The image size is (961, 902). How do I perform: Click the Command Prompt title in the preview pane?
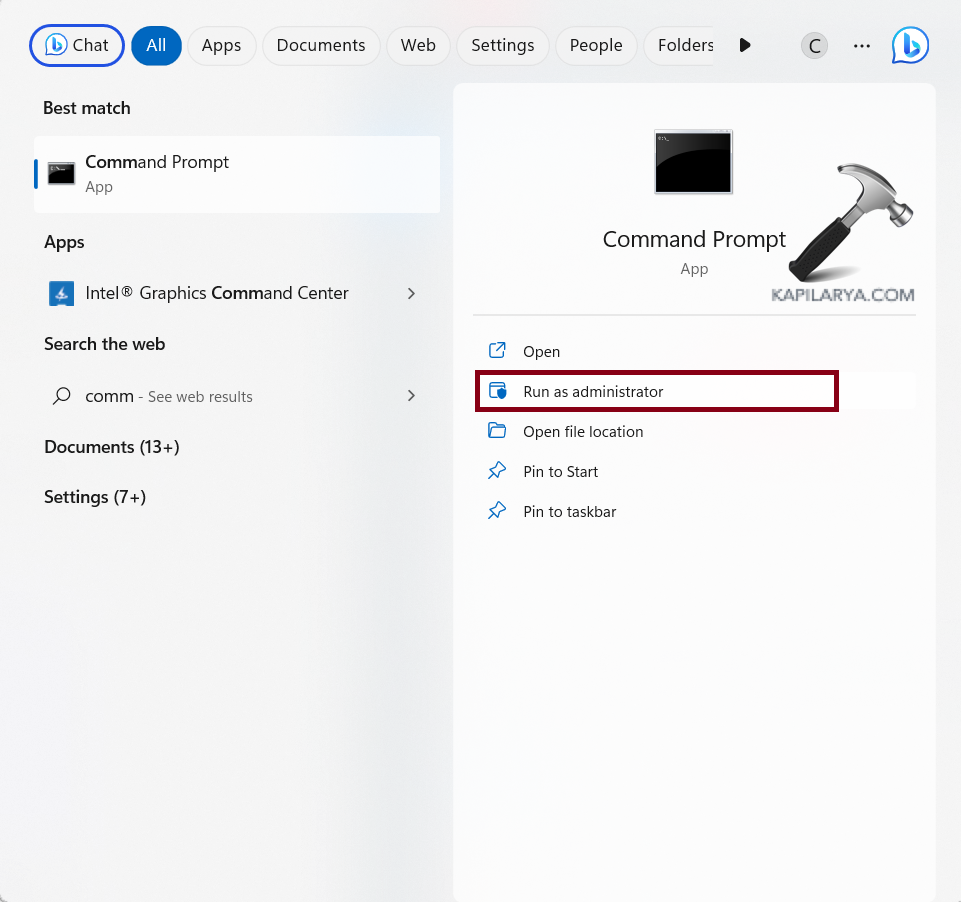click(694, 240)
